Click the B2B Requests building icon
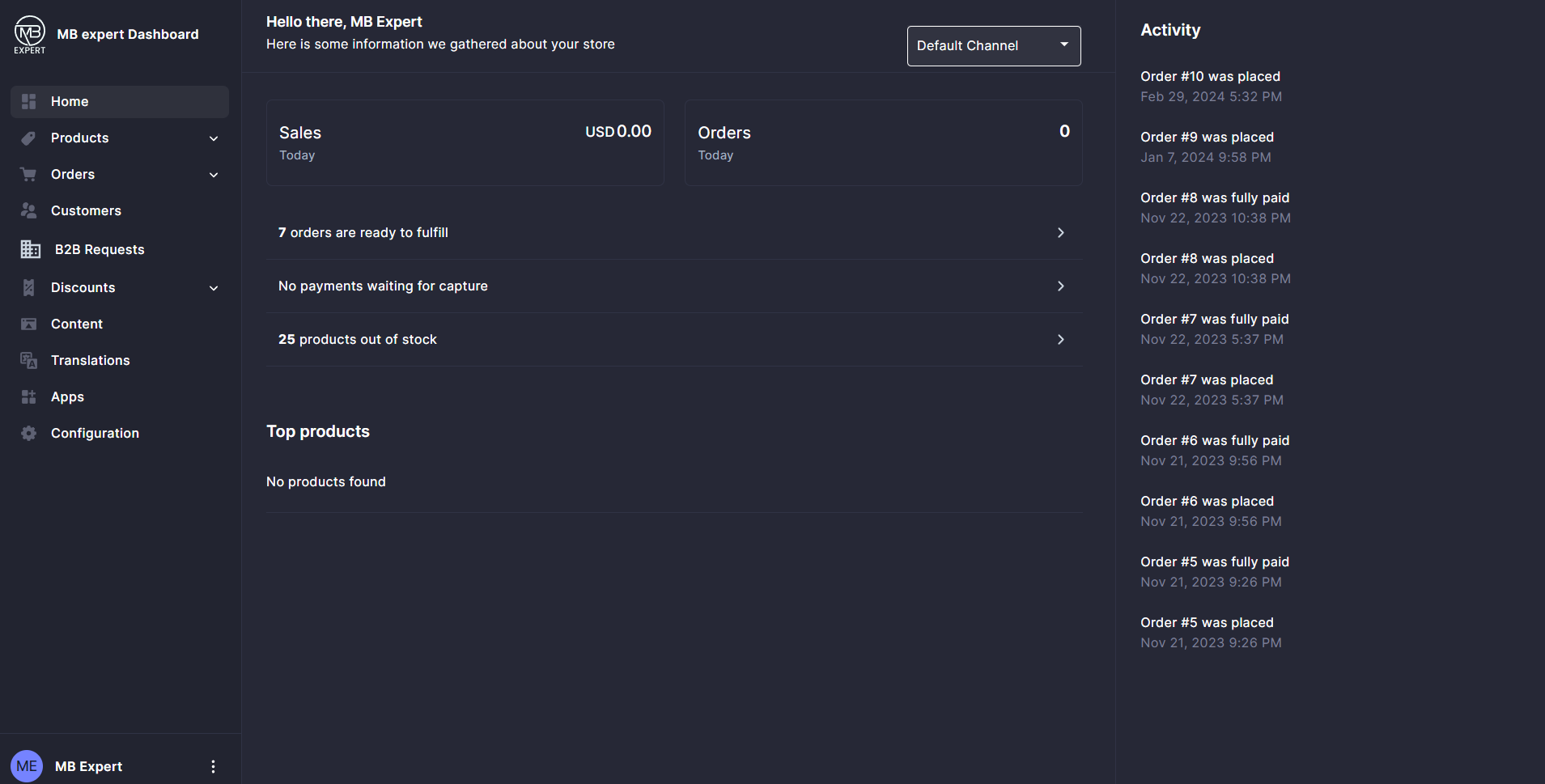 [x=30, y=249]
